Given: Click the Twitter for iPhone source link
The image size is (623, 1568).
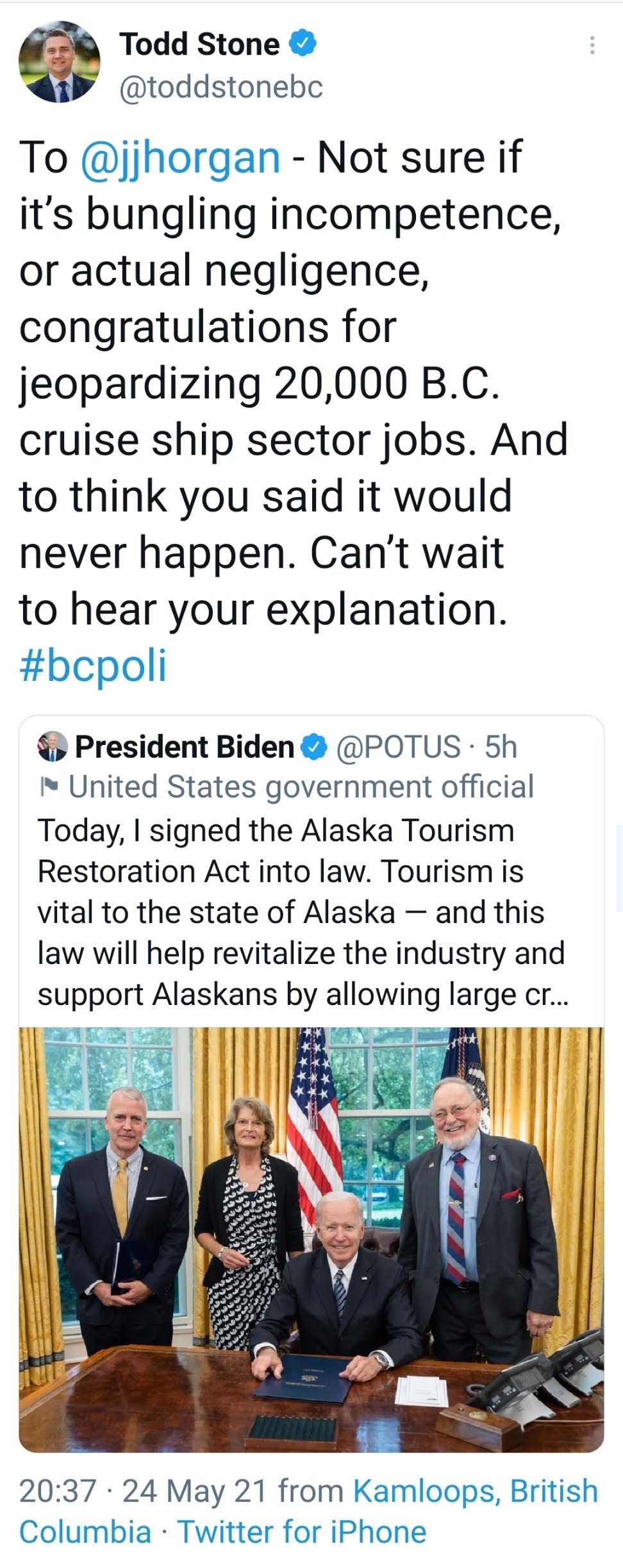Looking at the screenshot, I should pos(302,1531).
